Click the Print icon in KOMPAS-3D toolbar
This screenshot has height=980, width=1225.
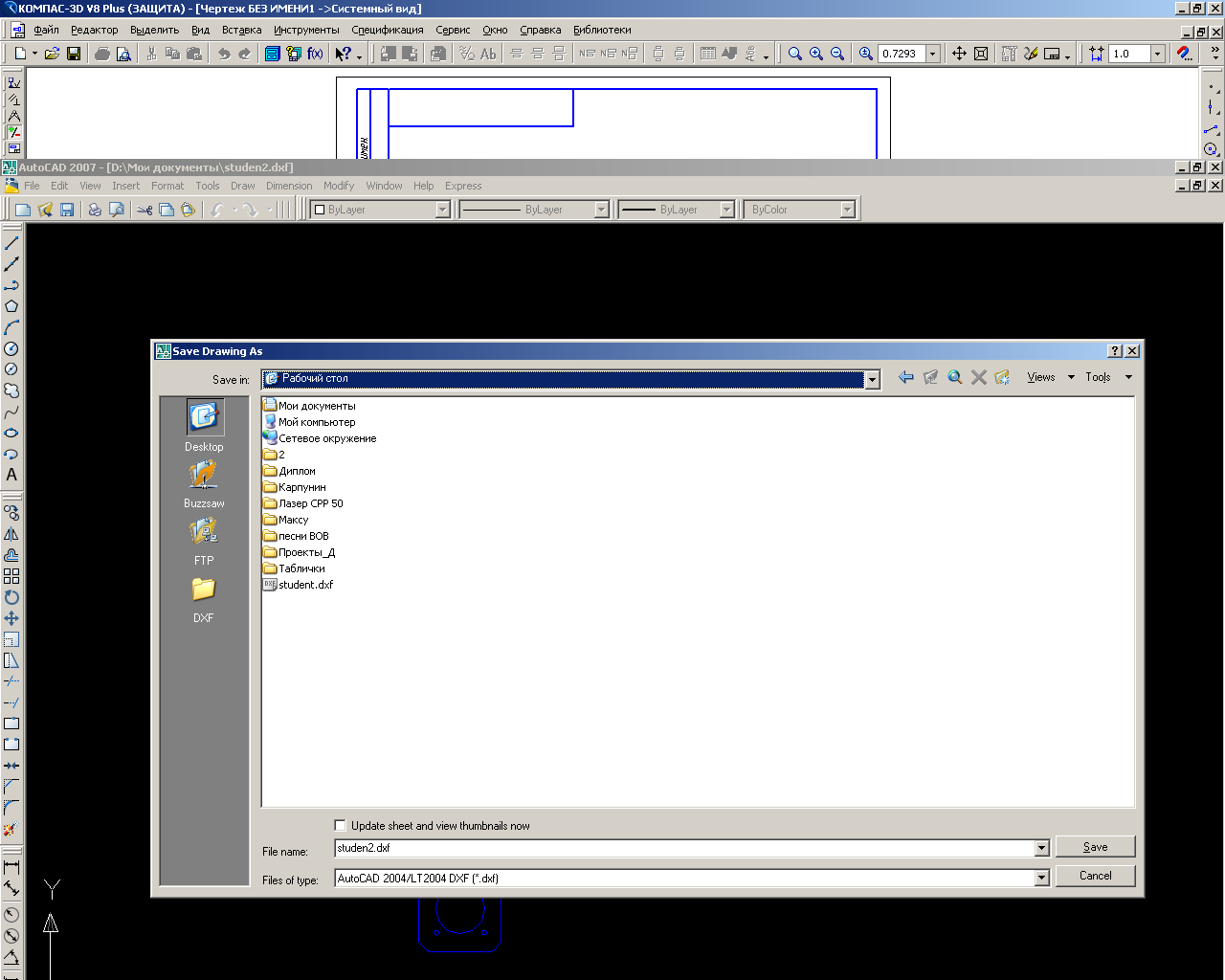tap(102, 54)
